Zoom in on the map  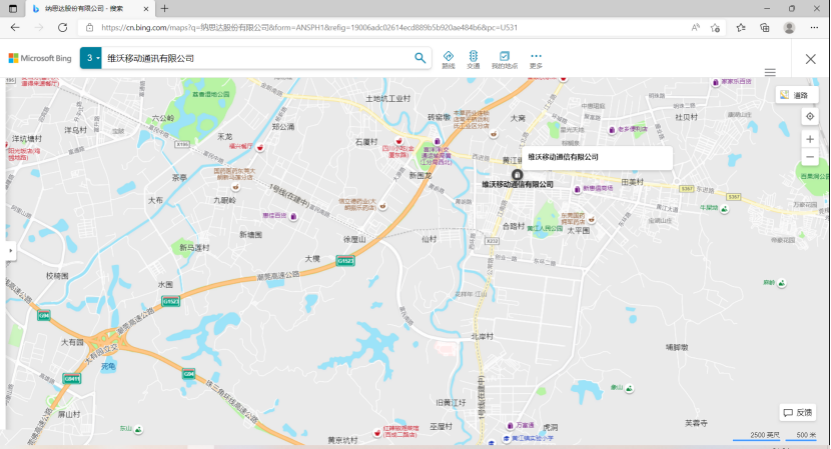coord(810,139)
